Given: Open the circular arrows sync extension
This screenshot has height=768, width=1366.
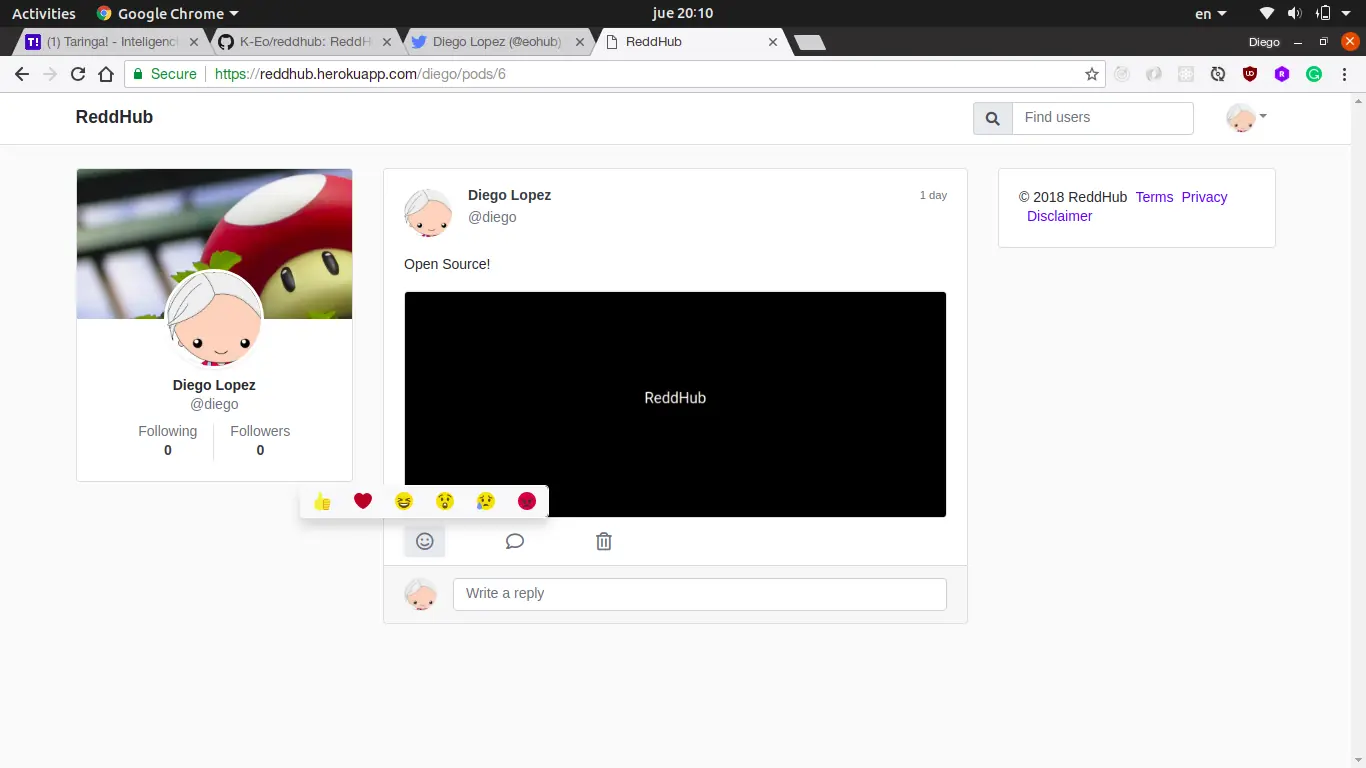Looking at the screenshot, I should pos(1218,74).
